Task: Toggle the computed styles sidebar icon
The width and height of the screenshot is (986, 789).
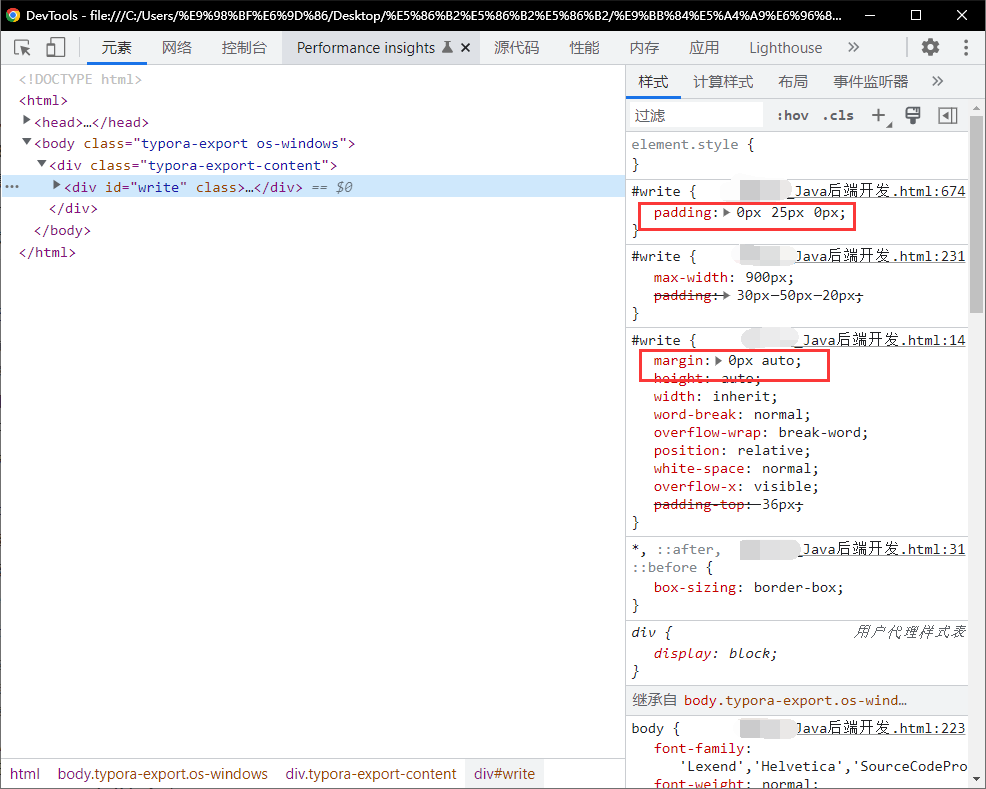Action: (x=947, y=115)
